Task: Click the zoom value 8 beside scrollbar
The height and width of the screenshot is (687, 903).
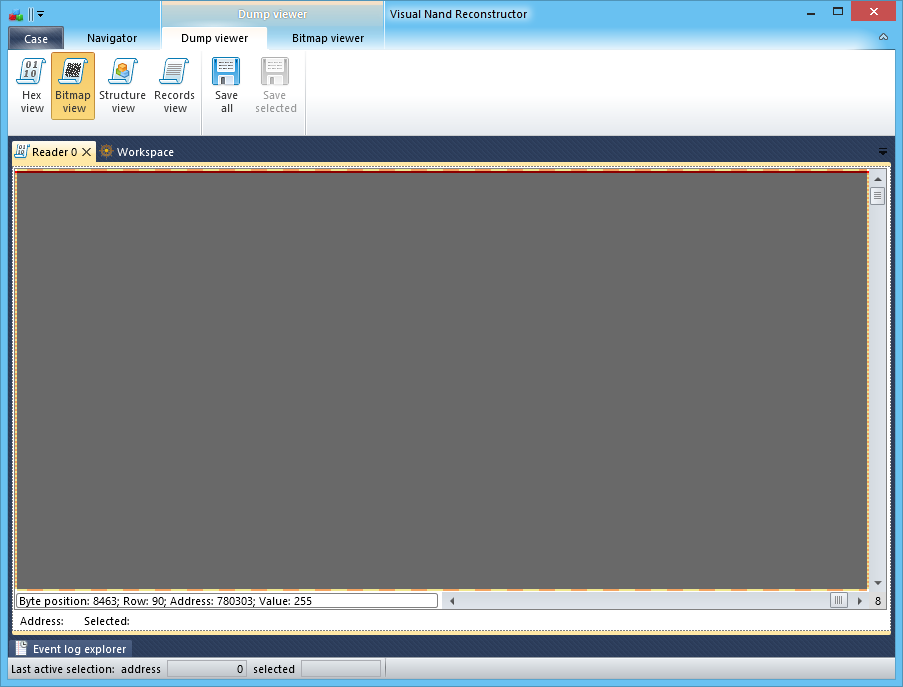Action: (878, 601)
